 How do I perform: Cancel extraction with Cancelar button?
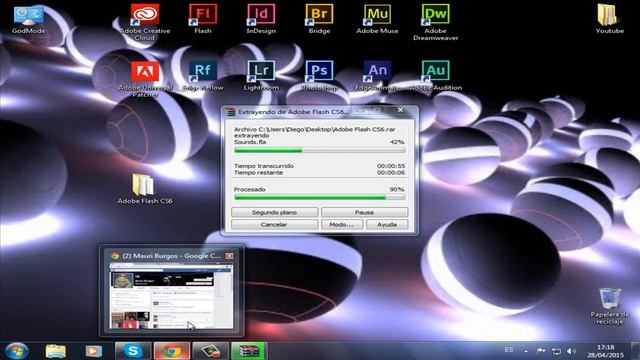274,224
